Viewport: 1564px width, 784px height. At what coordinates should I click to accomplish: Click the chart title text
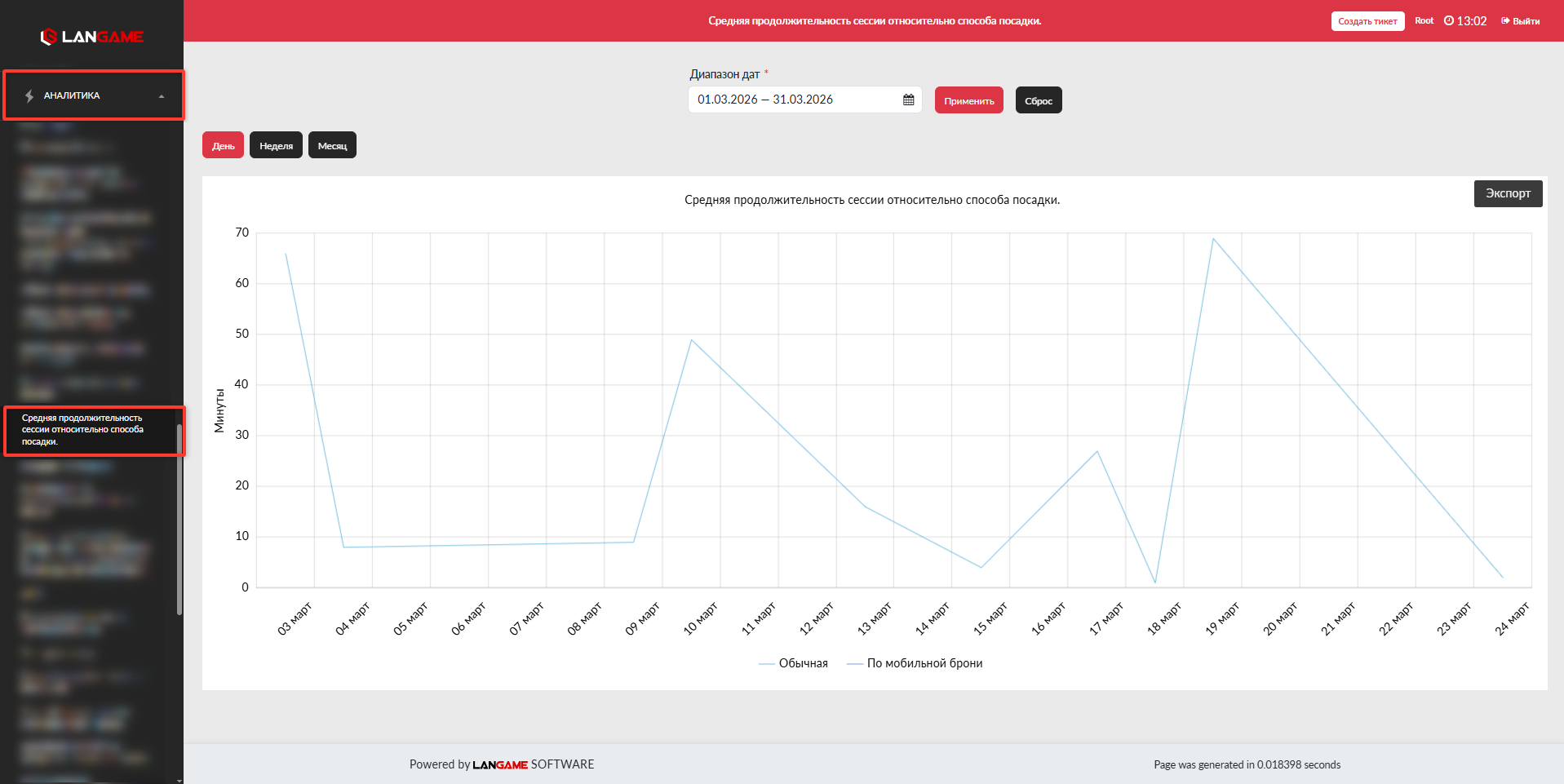pos(872,200)
